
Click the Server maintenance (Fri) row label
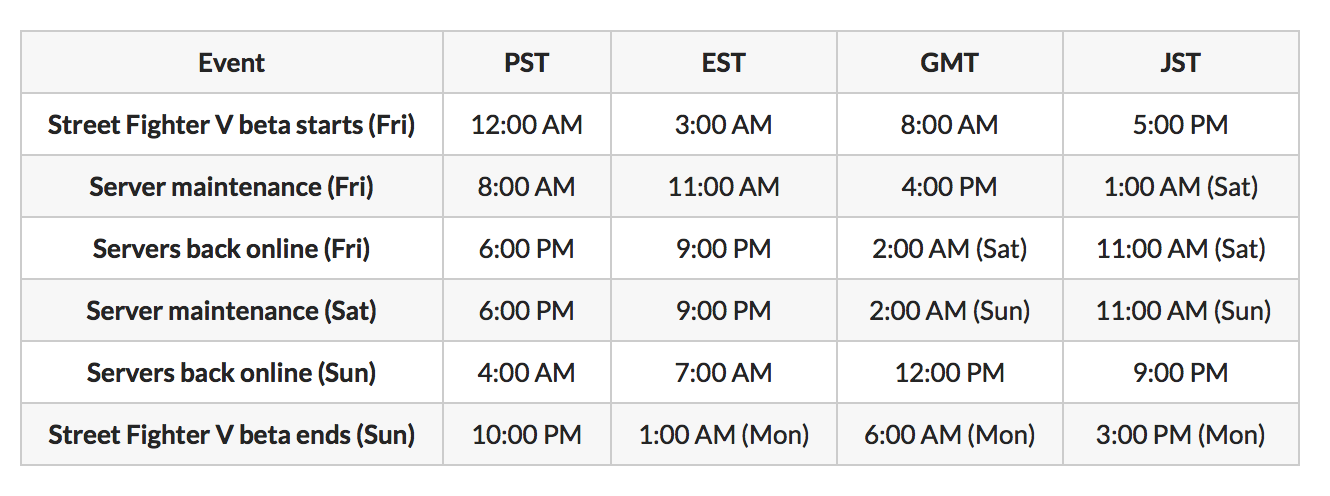pyautogui.click(x=232, y=187)
